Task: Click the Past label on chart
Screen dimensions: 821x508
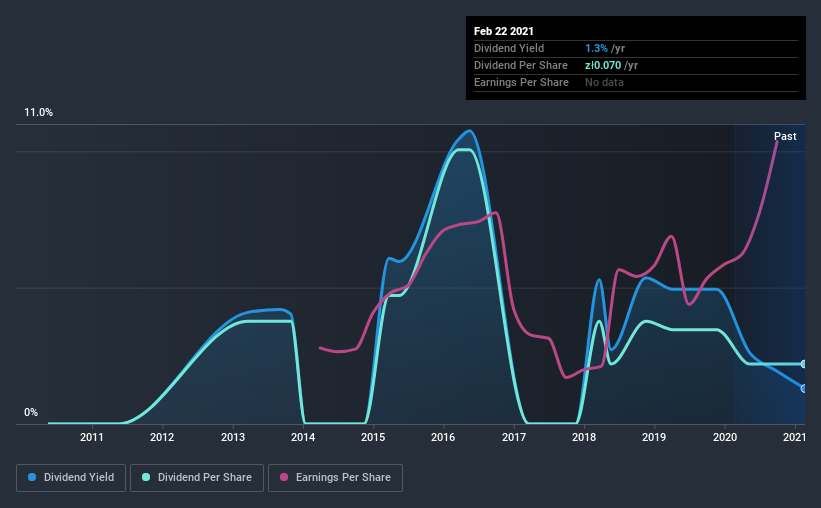Action: tap(785, 136)
